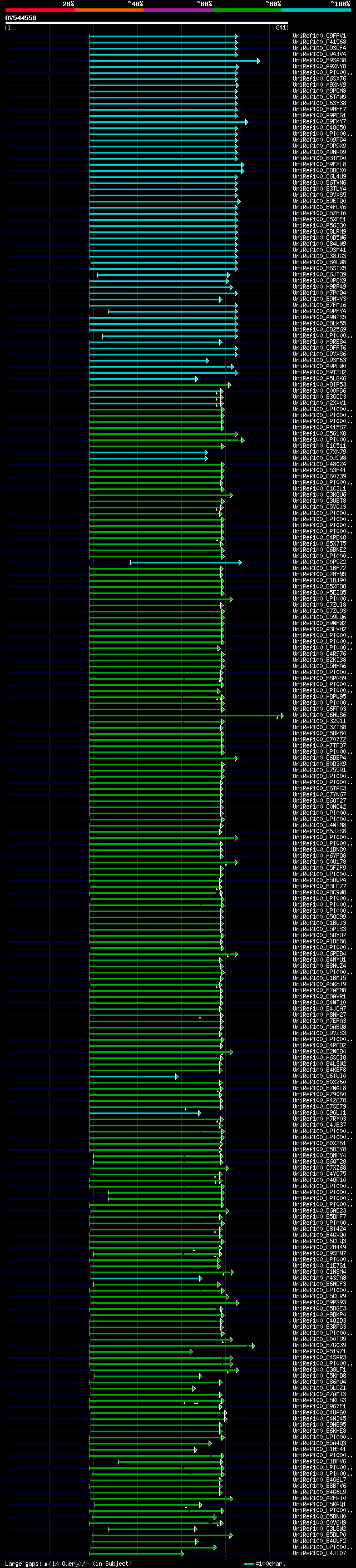This screenshot has width=356, height=1568.
Task: Click the 'Large gaps' legend text
Action: pyautogui.click(x=23, y=1563)
